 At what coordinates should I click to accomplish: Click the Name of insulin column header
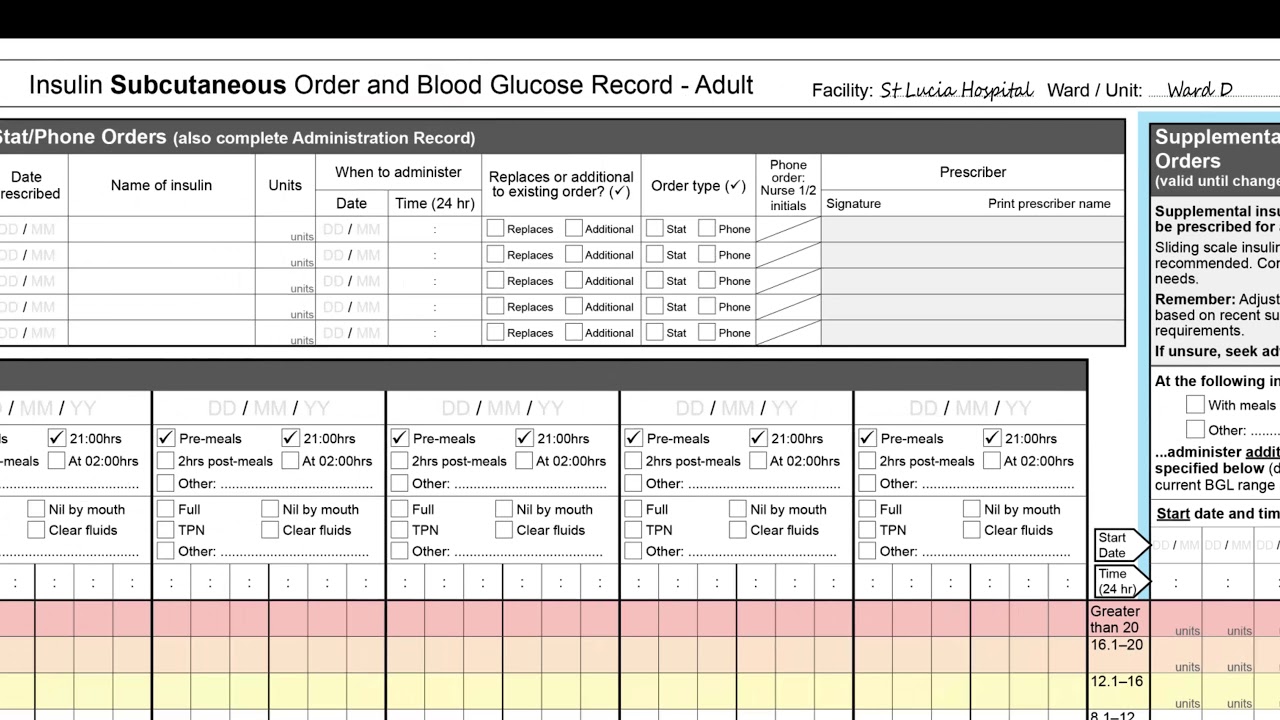(x=161, y=185)
